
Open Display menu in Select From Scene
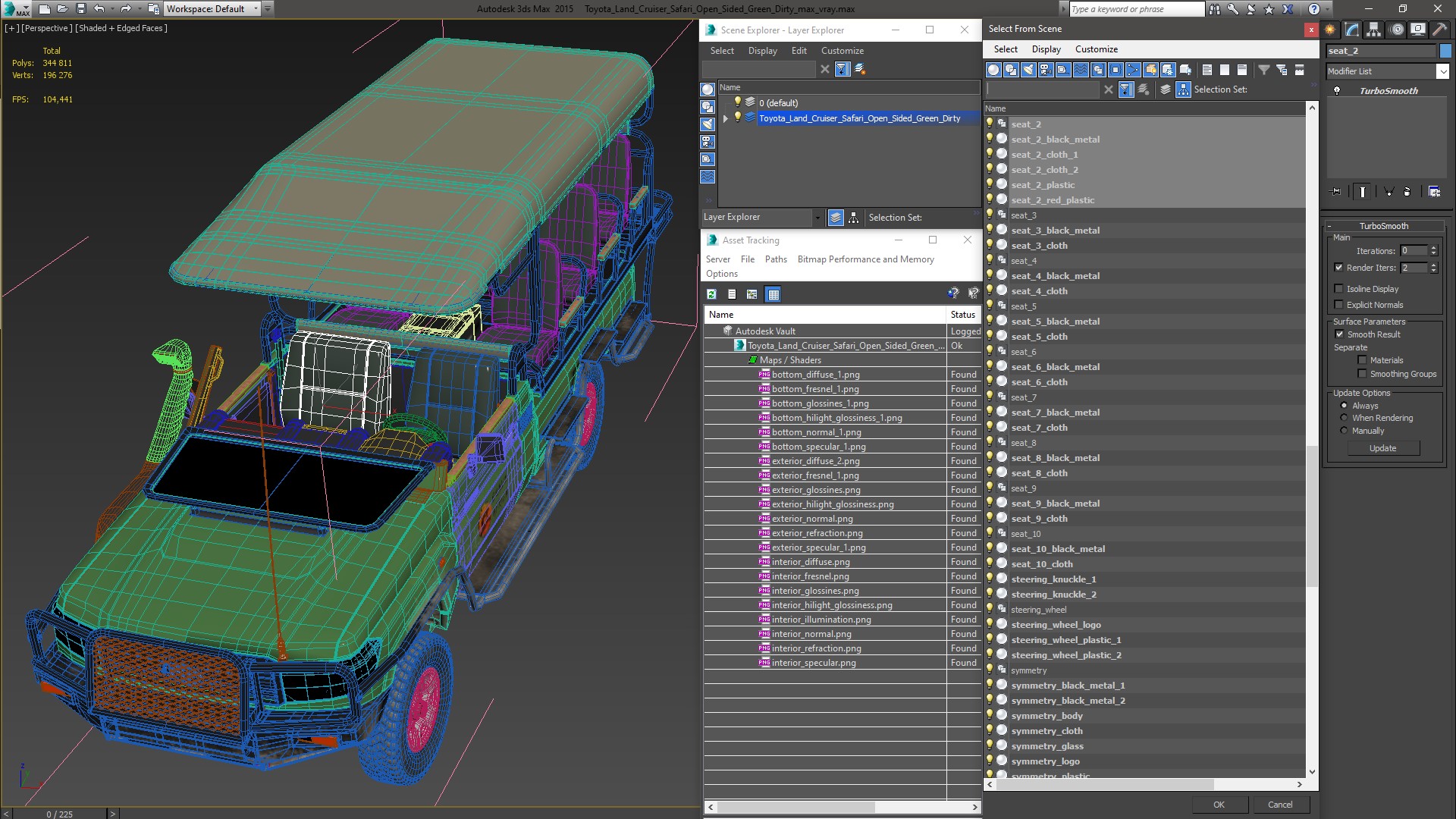coord(1046,49)
